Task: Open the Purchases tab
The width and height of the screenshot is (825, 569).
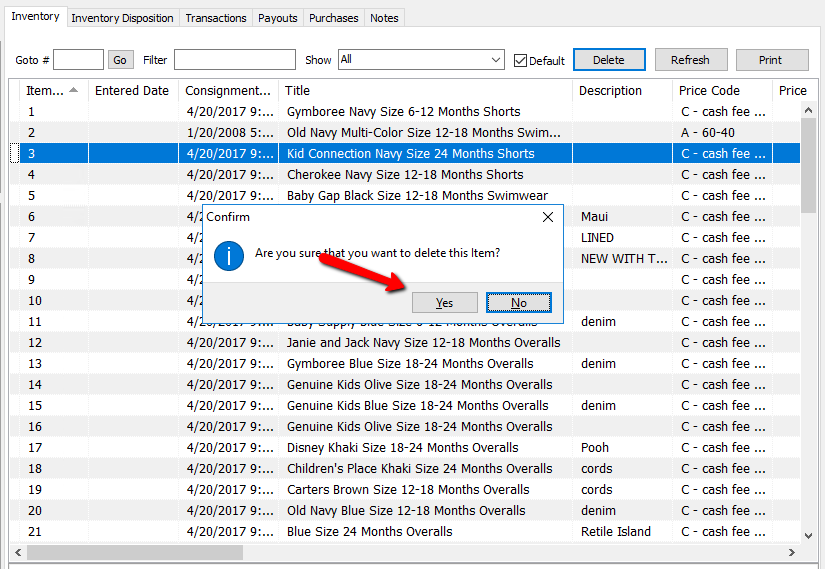Action: click(x=333, y=18)
